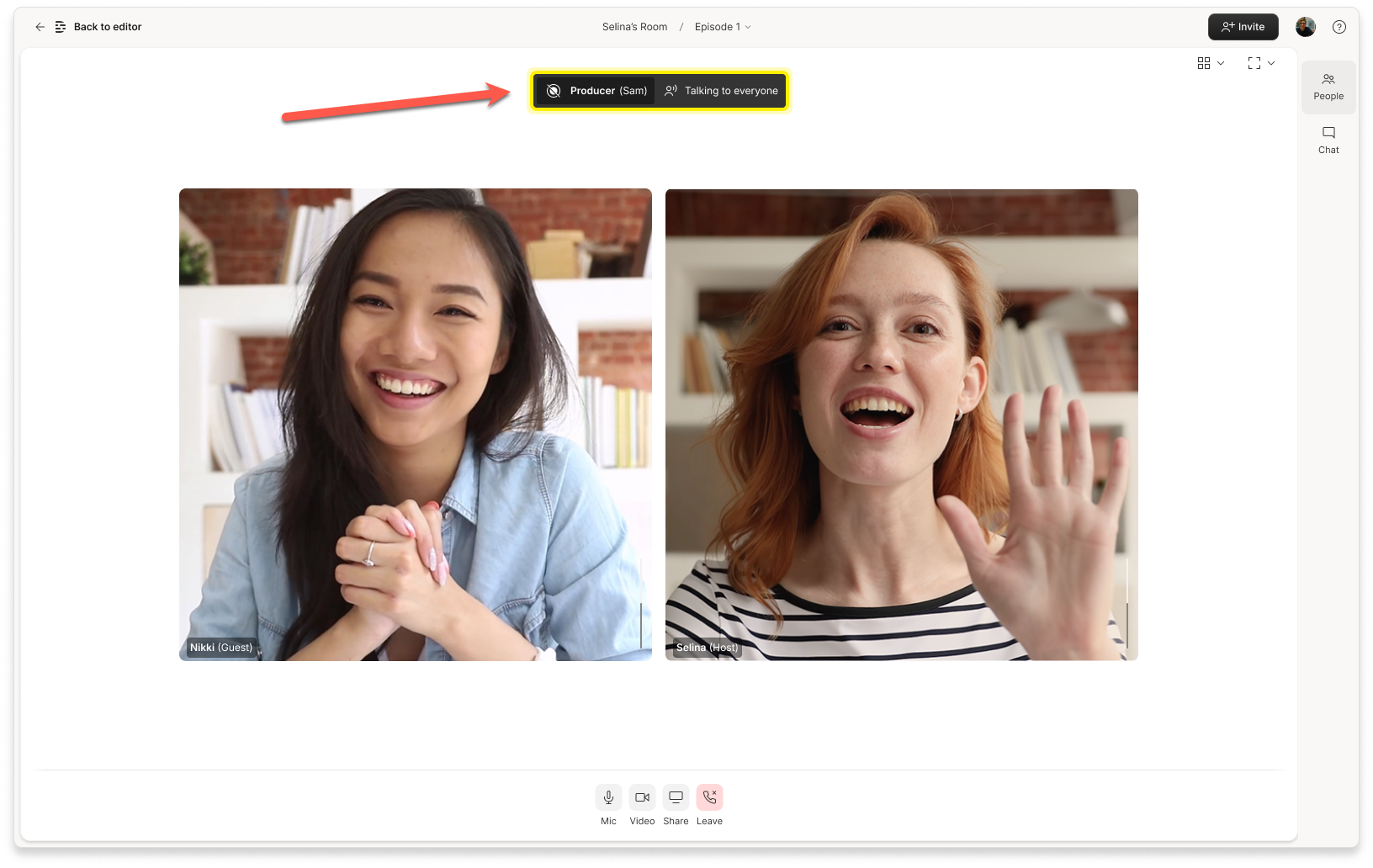Open the Chat panel
Screen dimensions: 1373x868
[1328, 140]
